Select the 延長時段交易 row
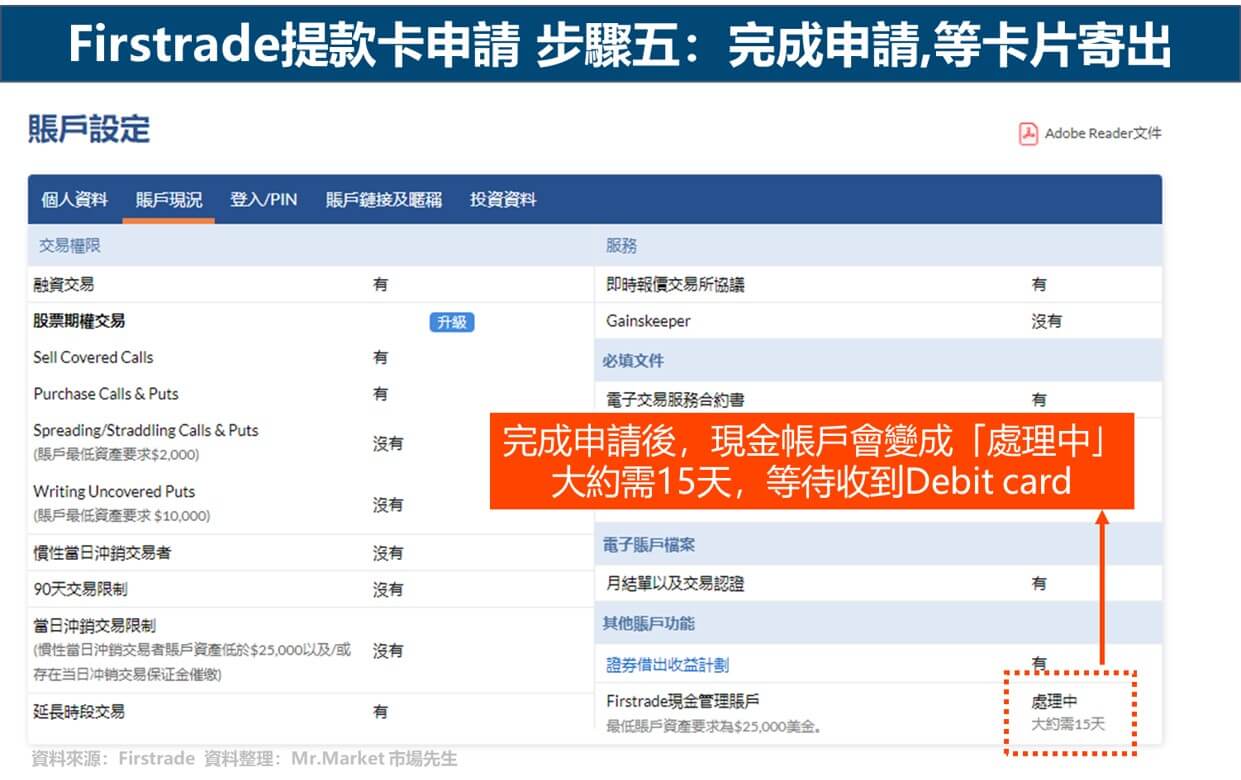Viewport: 1241px width, 780px height. [79, 712]
